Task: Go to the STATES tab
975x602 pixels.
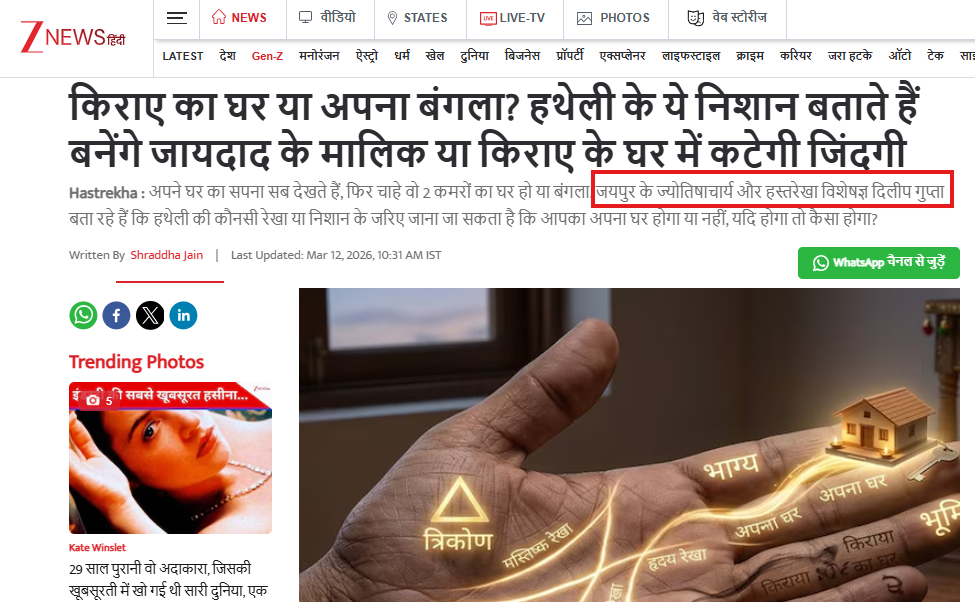Action: (x=417, y=18)
